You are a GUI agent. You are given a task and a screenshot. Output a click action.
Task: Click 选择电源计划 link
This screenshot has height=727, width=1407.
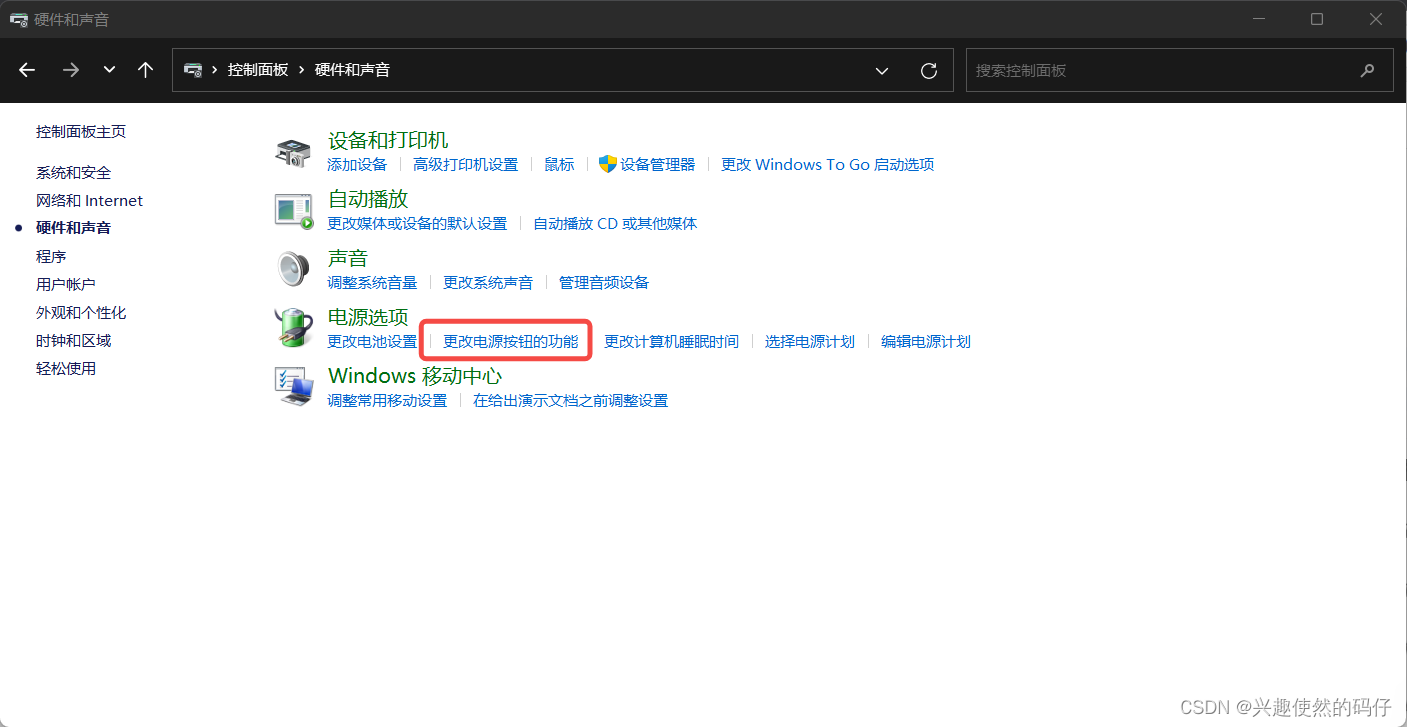point(810,342)
